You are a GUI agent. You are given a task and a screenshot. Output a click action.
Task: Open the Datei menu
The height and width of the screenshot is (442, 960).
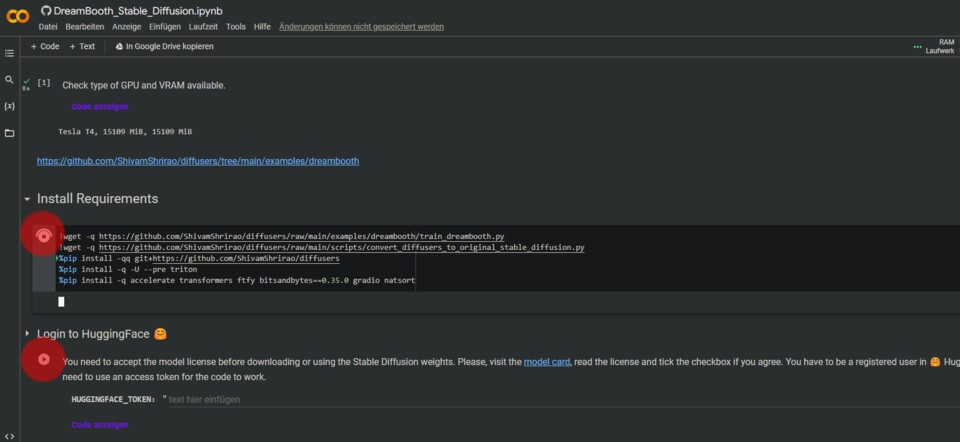[48, 27]
